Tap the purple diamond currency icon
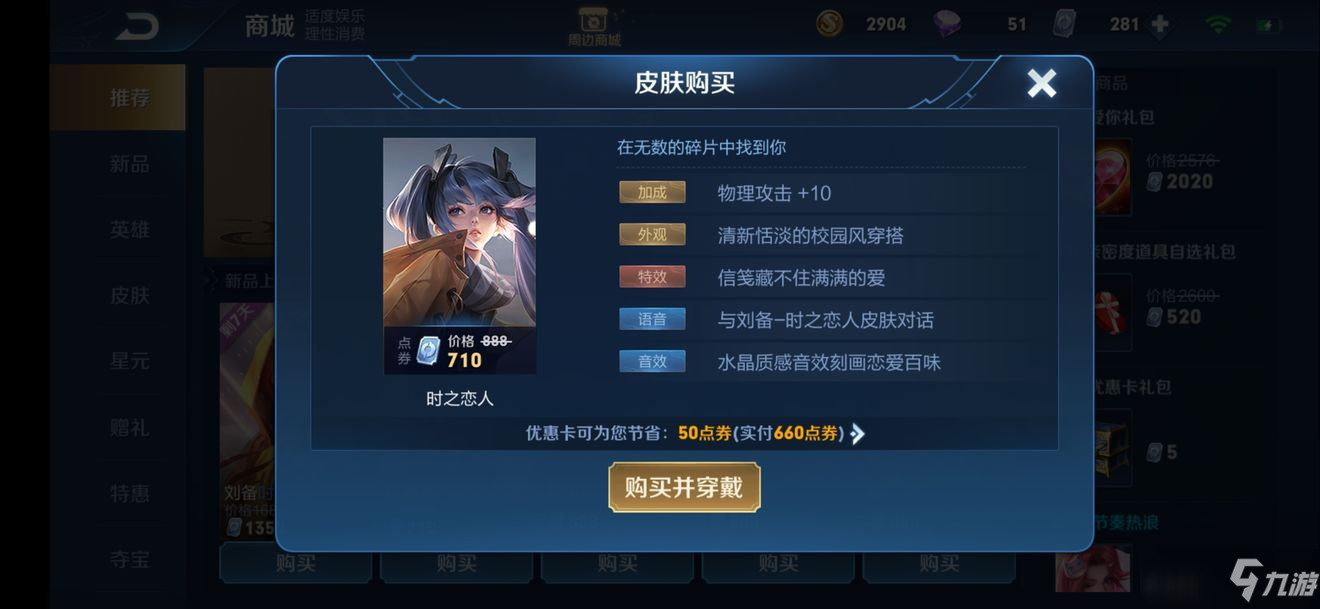 pos(947,24)
